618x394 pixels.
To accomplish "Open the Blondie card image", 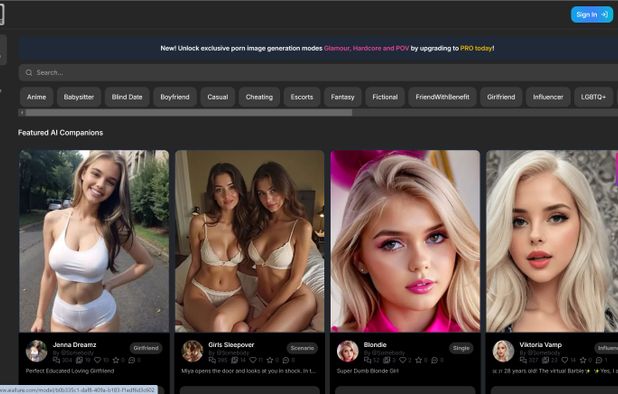I will 405,241.
